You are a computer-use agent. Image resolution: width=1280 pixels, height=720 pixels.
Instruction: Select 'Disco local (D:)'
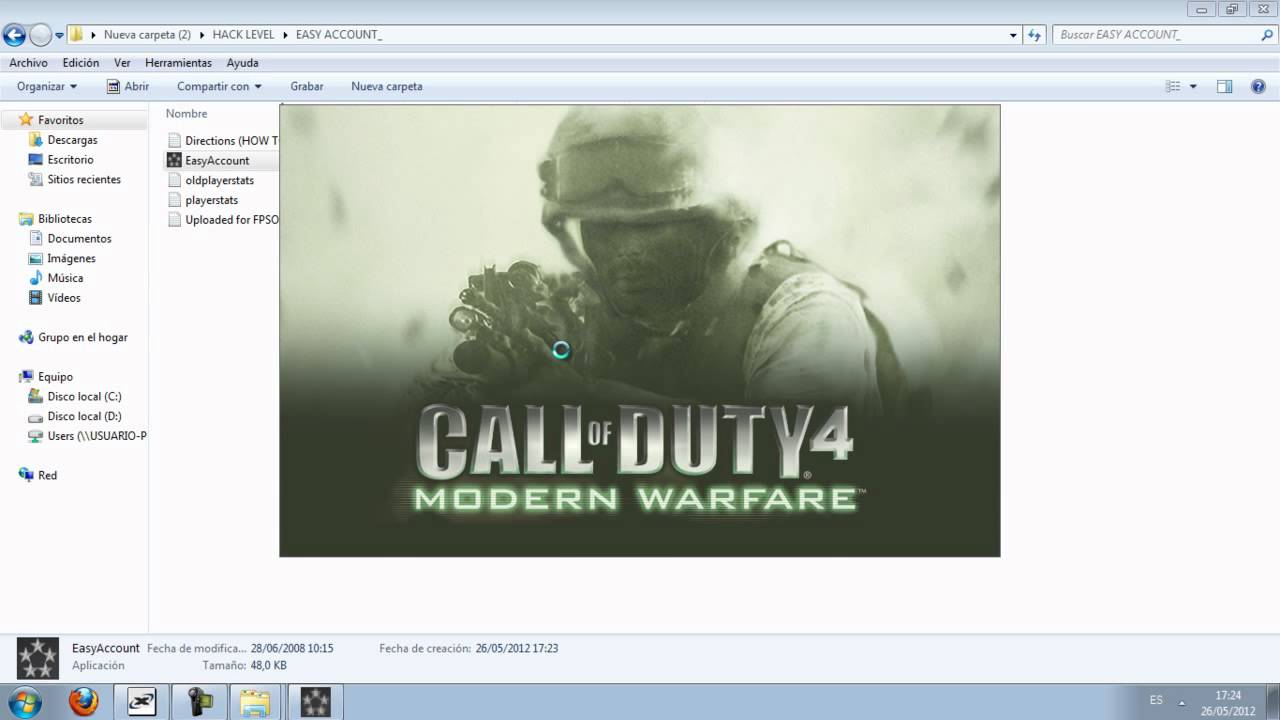pos(84,417)
